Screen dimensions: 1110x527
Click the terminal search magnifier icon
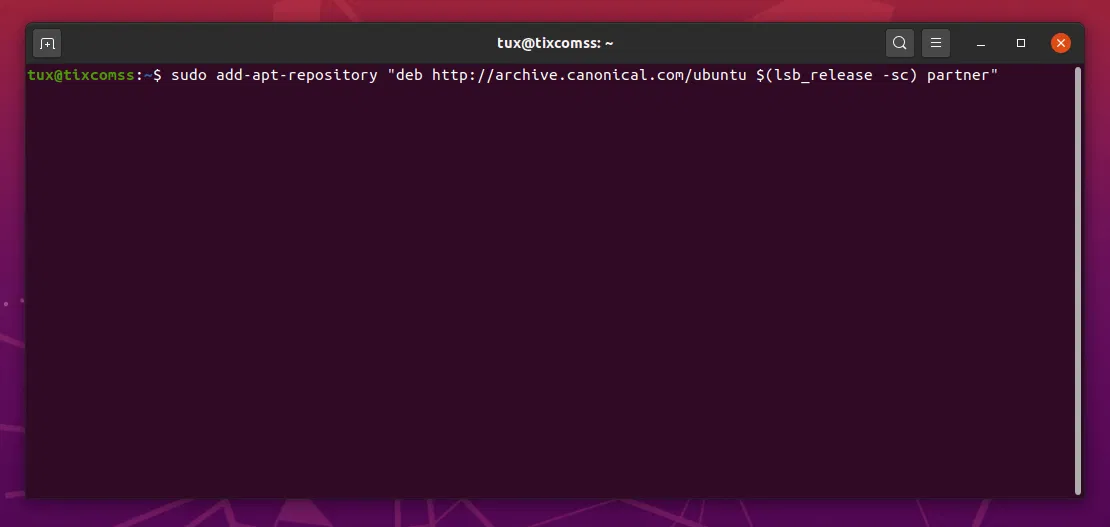tap(900, 43)
